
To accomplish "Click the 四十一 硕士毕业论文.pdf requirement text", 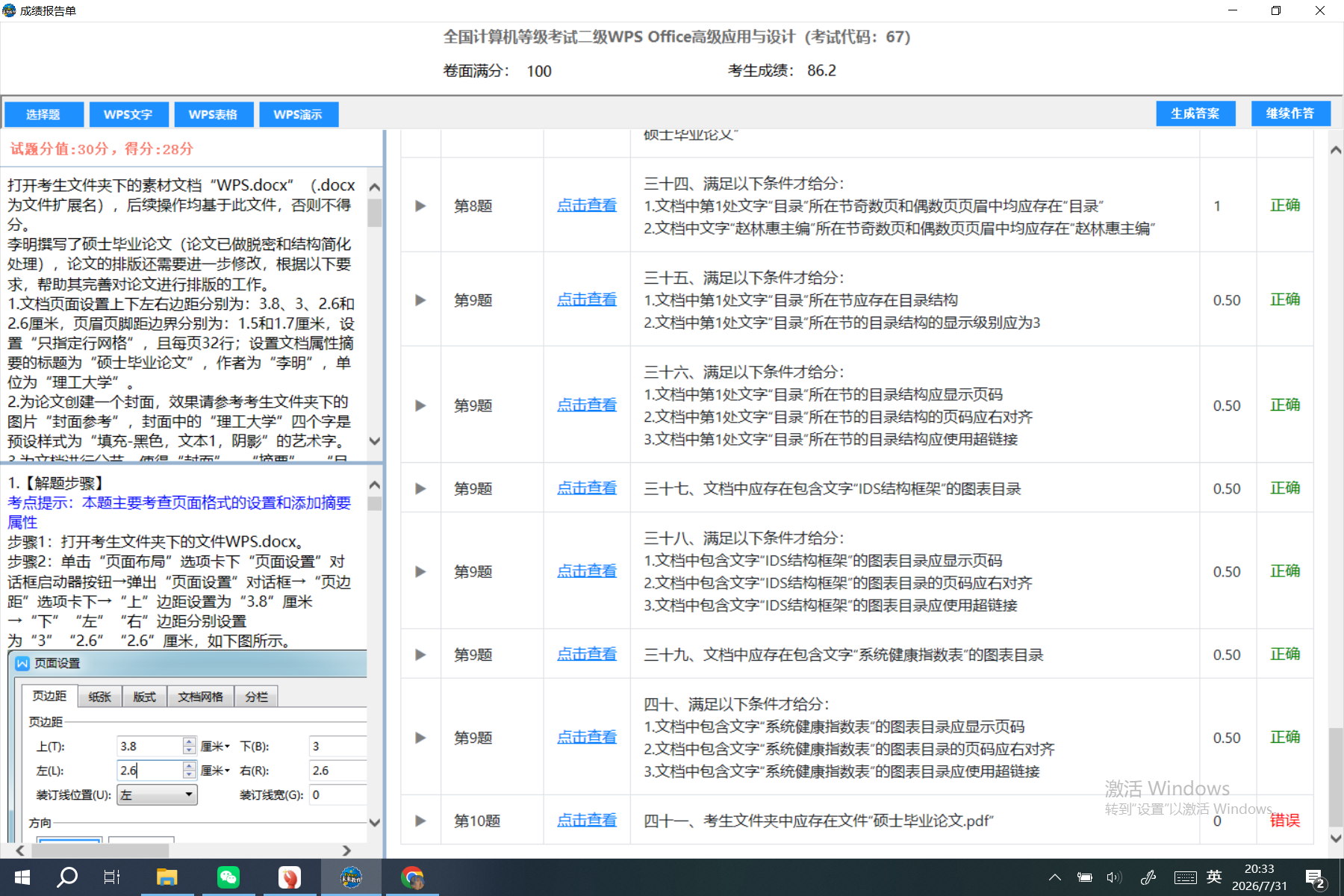I will point(818,821).
